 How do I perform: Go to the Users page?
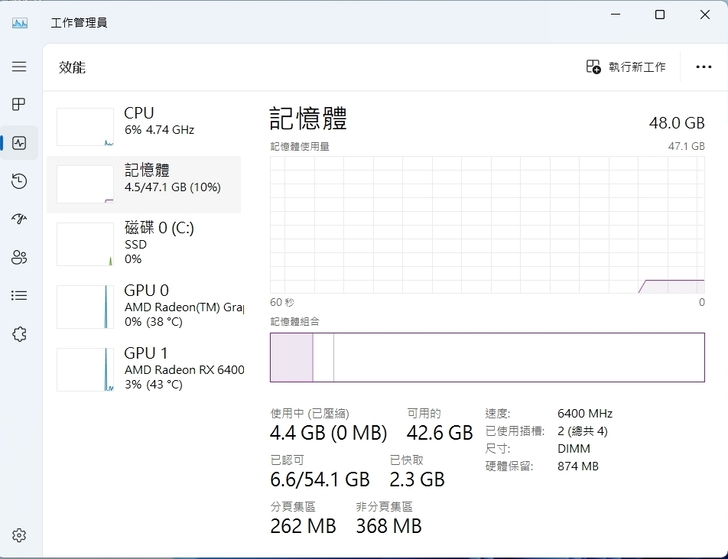tap(19, 257)
